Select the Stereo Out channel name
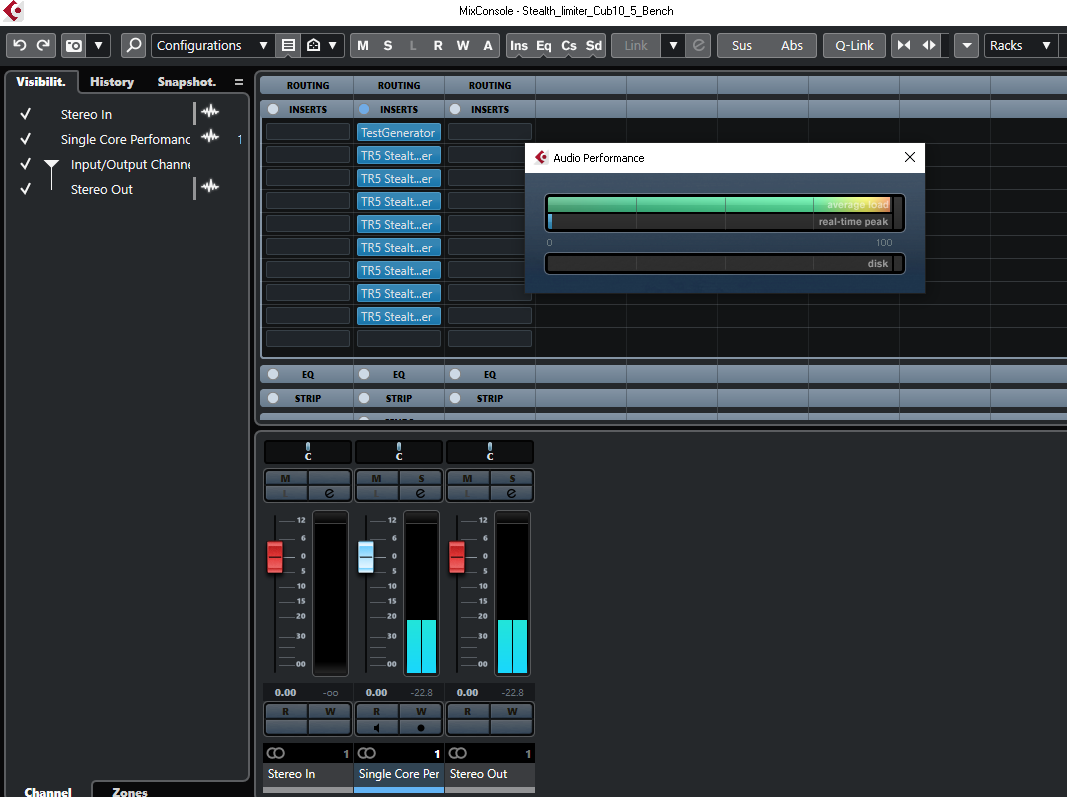The height and width of the screenshot is (797, 1067). 478,774
